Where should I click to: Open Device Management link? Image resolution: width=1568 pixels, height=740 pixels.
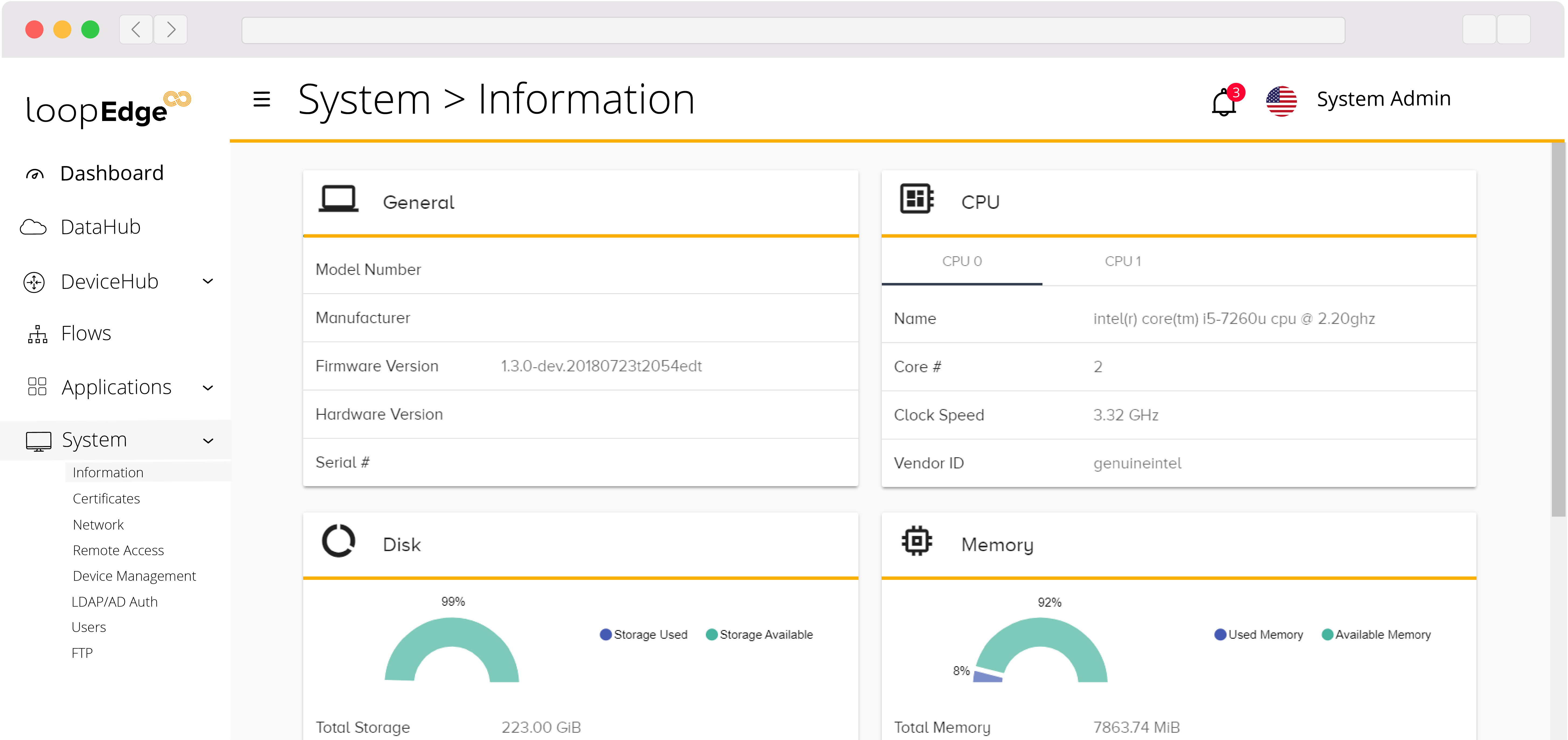click(134, 576)
